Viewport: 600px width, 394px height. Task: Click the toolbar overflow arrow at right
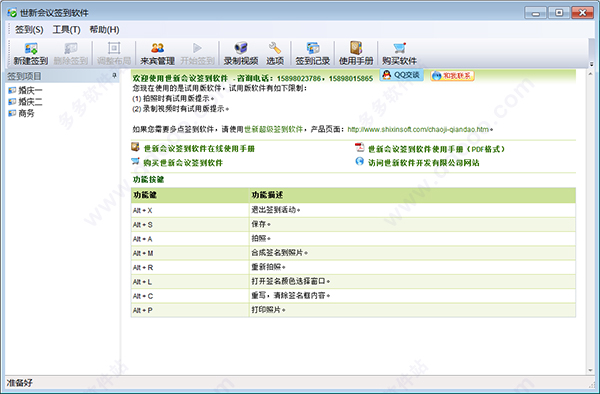tap(591, 64)
